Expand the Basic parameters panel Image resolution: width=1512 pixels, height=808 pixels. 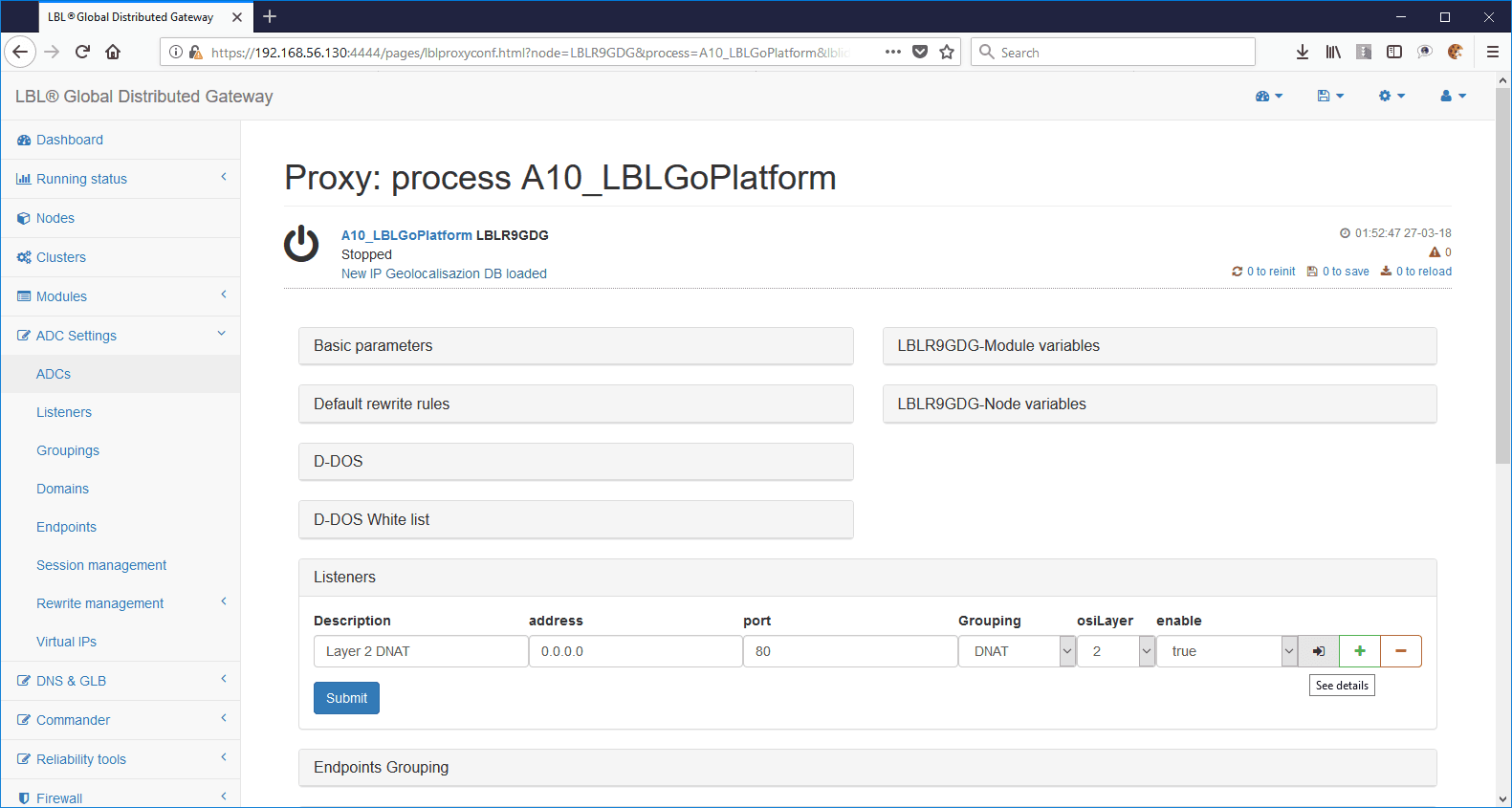click(x=576, y=346)
